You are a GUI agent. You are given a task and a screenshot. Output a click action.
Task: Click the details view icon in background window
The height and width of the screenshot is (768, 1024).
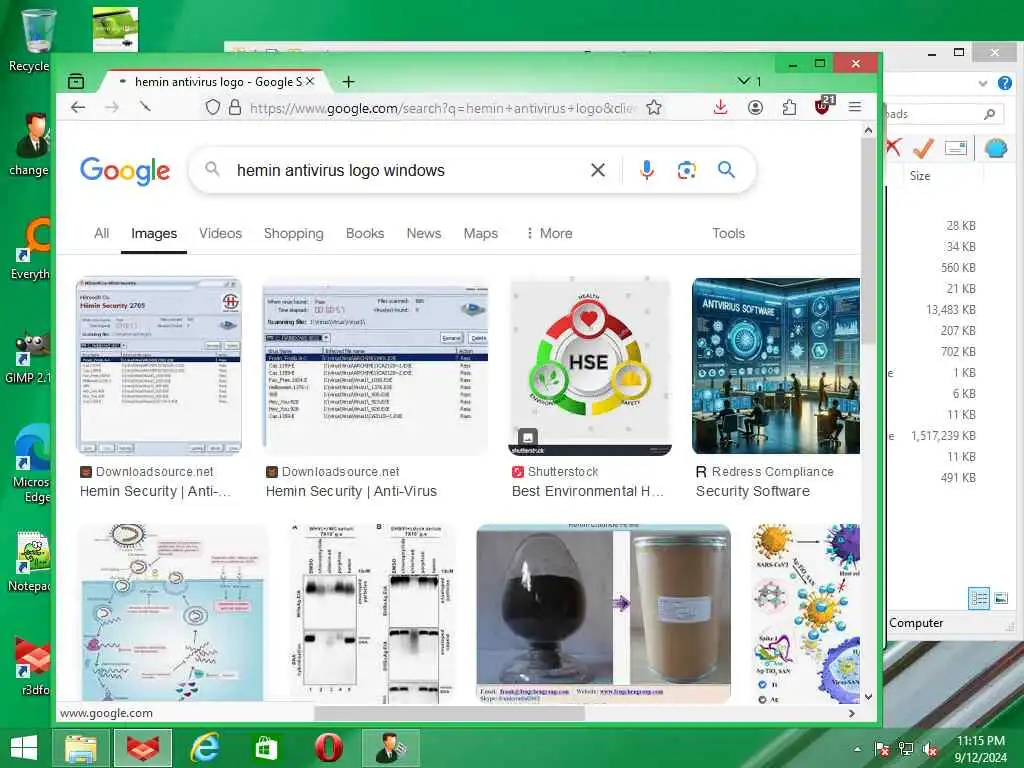[978, 598]
